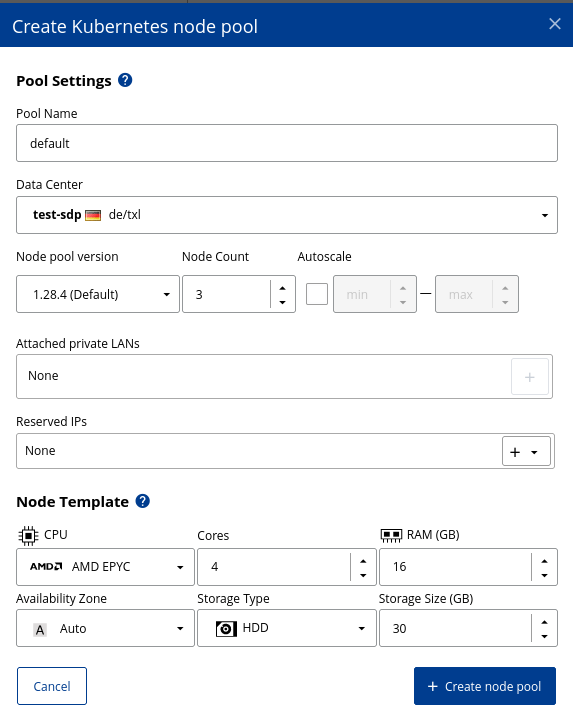Click the CPU chip icon
Screen dimensions: 573x724
point(28,535)
